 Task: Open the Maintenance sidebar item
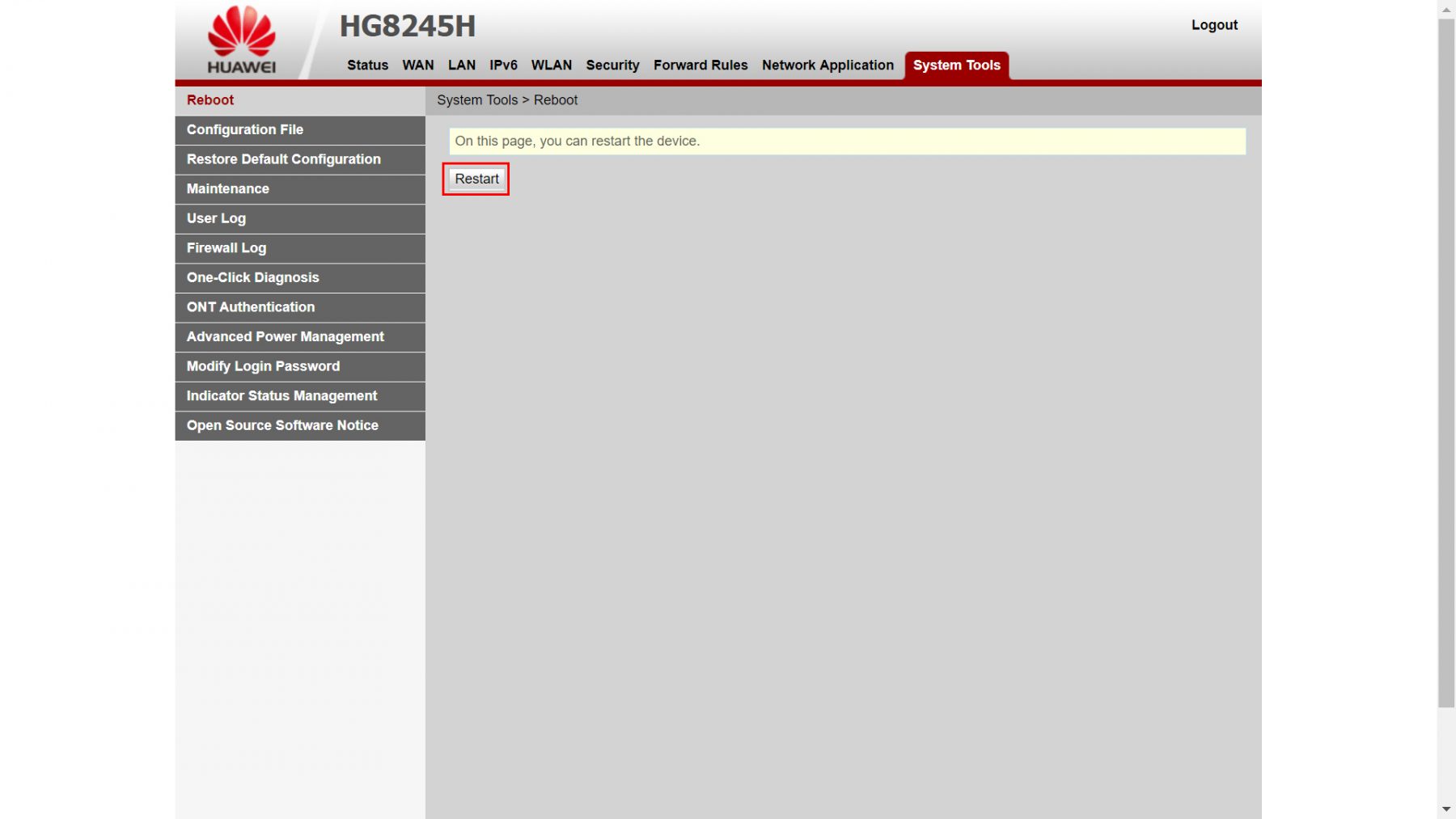[228, 189]
